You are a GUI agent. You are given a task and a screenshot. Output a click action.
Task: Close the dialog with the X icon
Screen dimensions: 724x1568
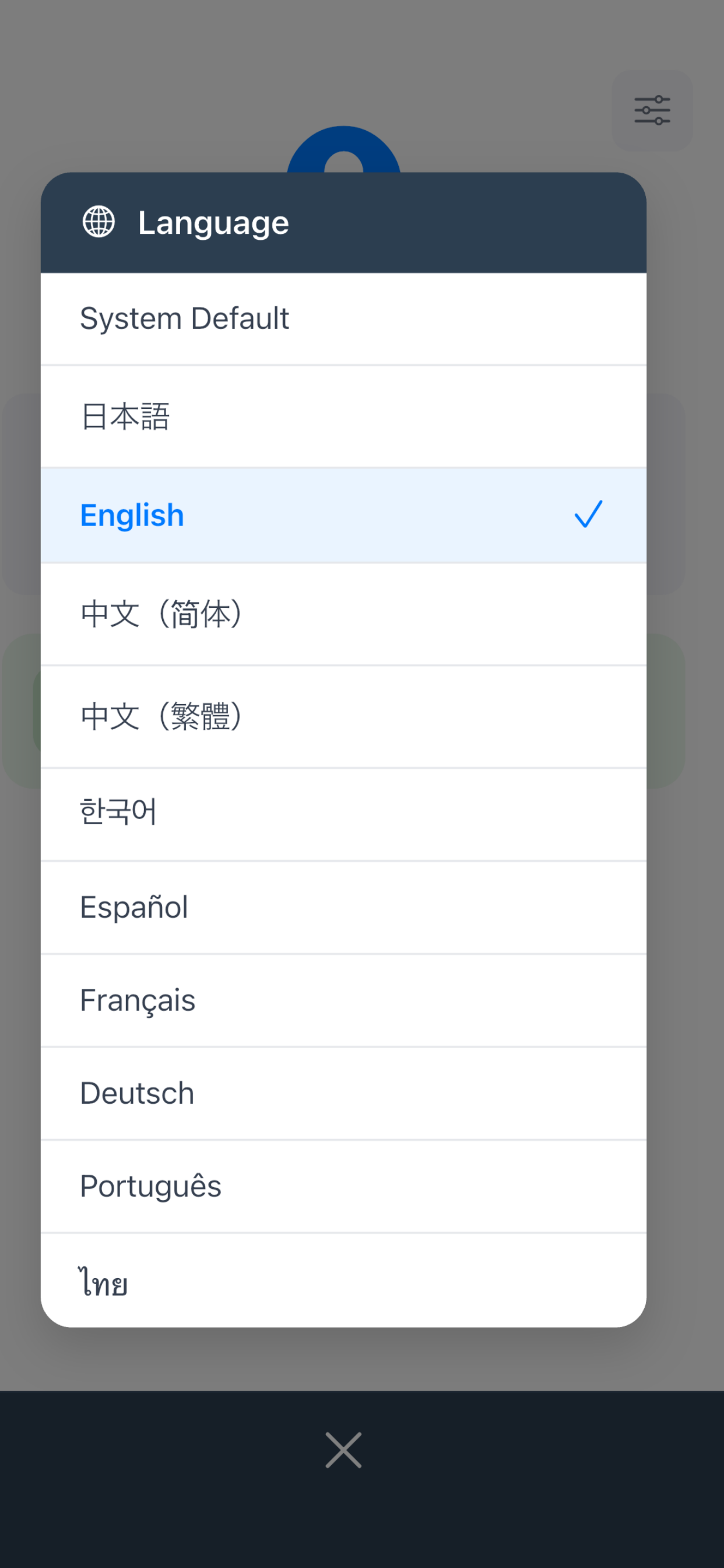(x=343, y=1450)
